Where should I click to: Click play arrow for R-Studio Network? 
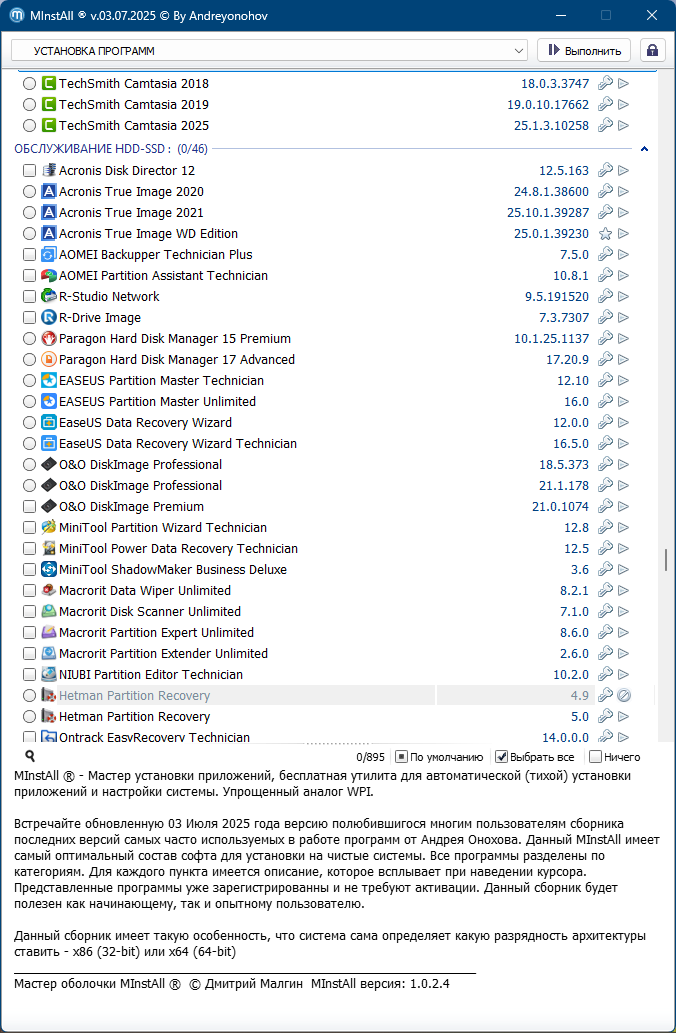(x=623, y=296)
